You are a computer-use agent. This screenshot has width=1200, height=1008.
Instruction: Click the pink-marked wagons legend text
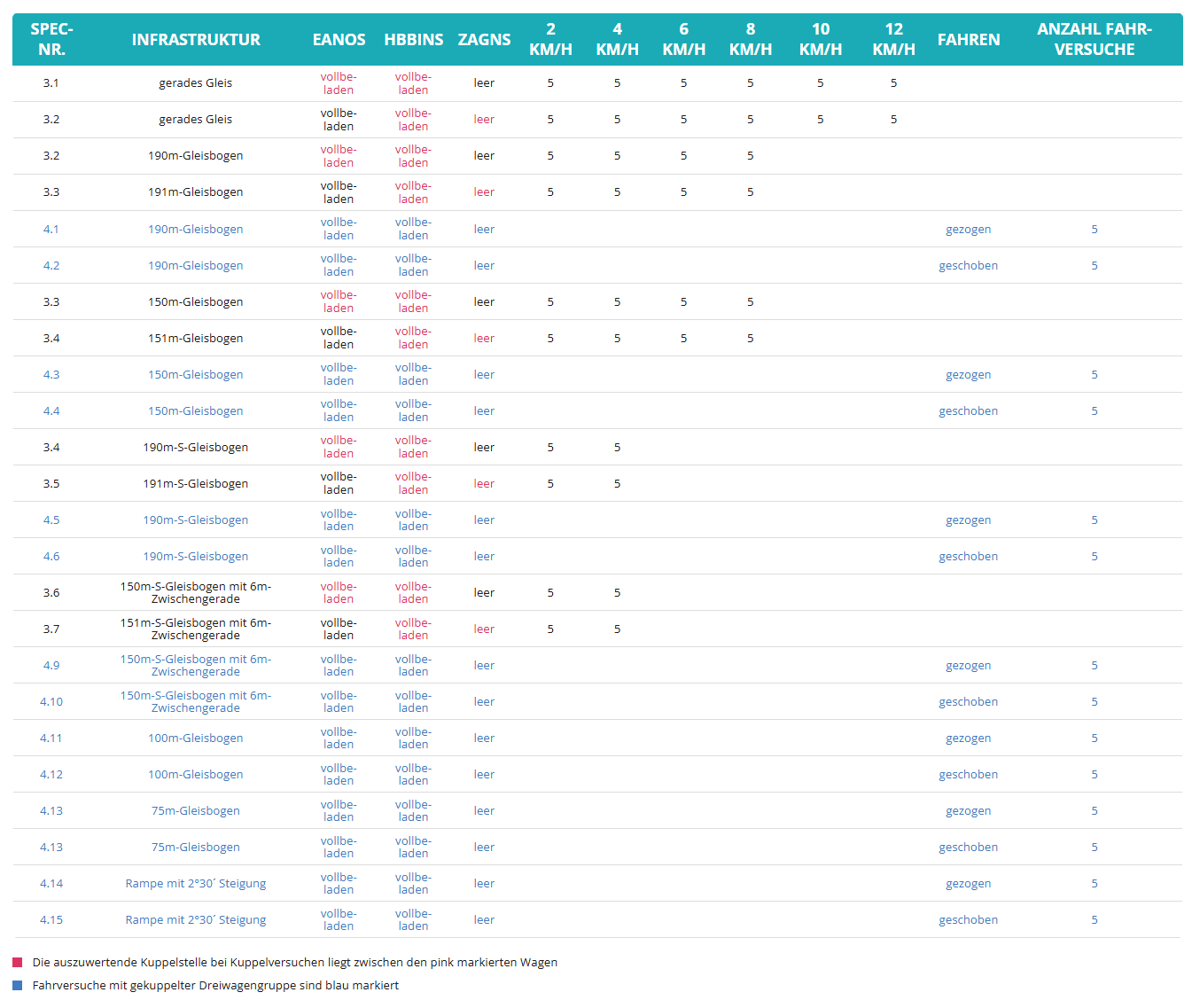[x=294, y=962]
